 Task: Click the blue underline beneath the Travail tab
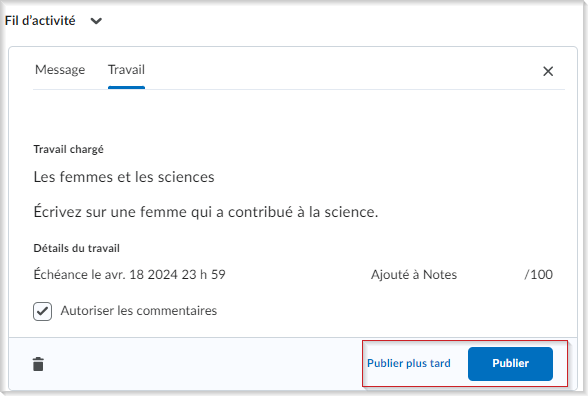(126, 88)
